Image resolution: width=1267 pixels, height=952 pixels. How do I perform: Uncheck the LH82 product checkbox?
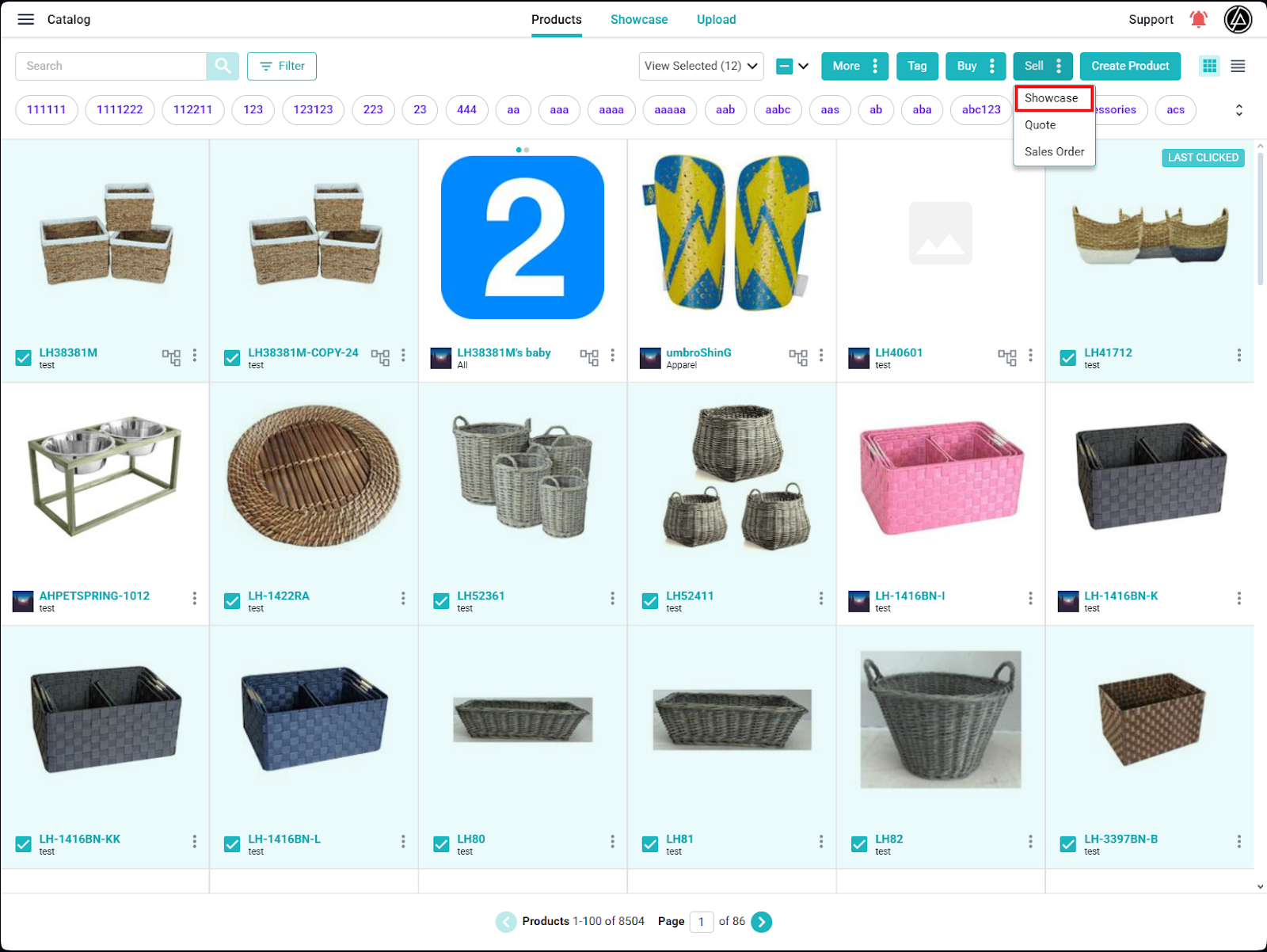pyautogui.click(x=859, y=844)
